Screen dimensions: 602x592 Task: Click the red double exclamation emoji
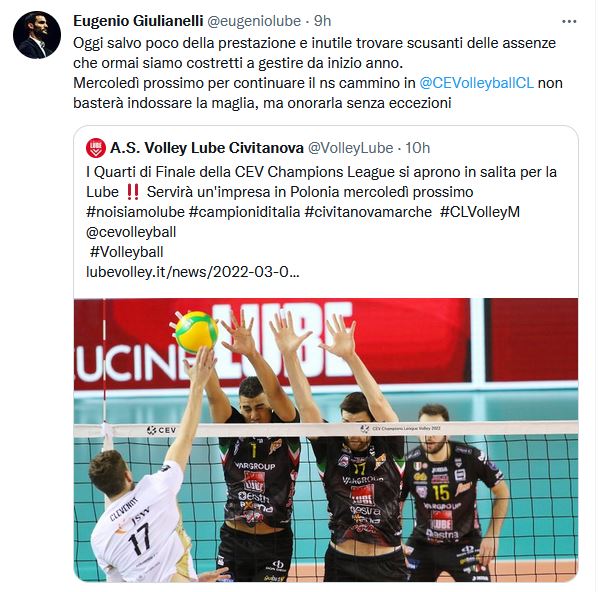pyautogui.click(x=133, y=192)
